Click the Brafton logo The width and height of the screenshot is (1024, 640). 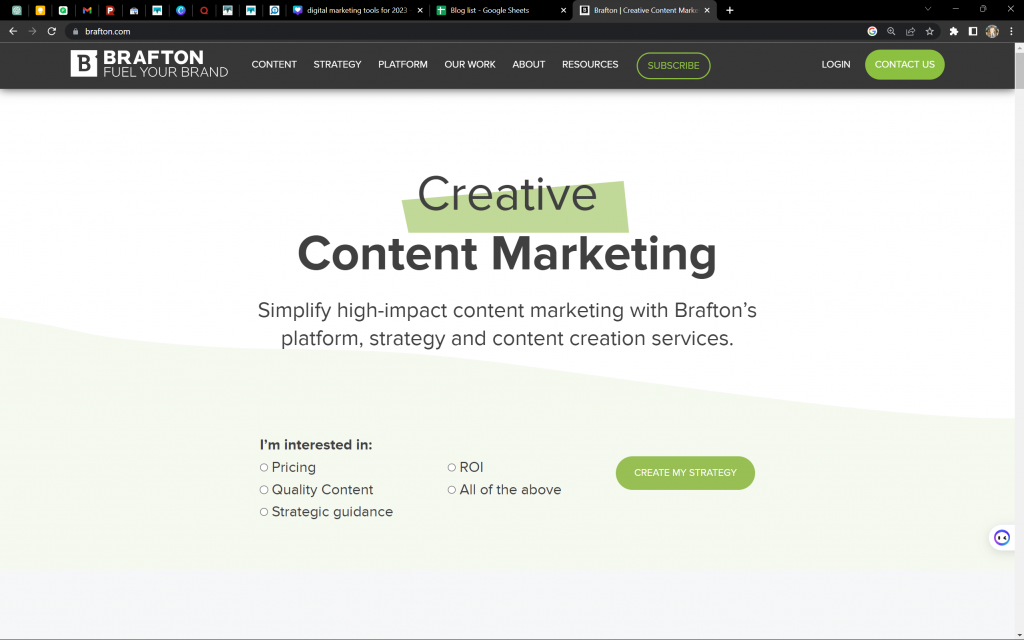click(x=150, y=64)
